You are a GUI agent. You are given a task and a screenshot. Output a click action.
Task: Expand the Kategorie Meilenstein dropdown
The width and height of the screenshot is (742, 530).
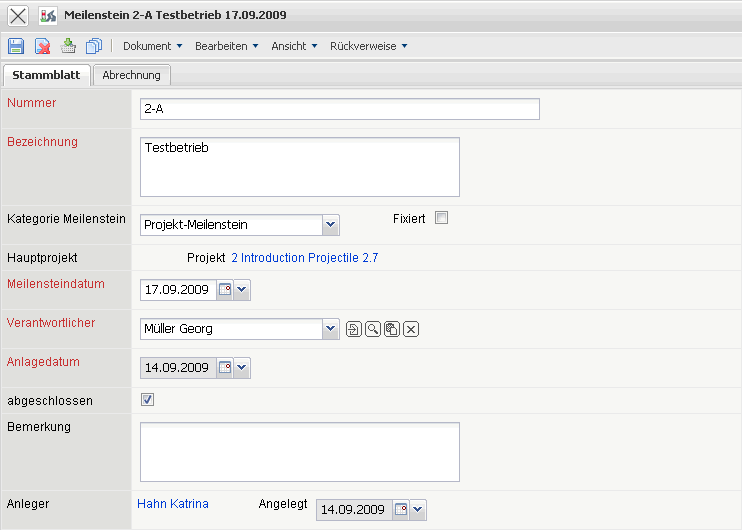tap(331, 225)
